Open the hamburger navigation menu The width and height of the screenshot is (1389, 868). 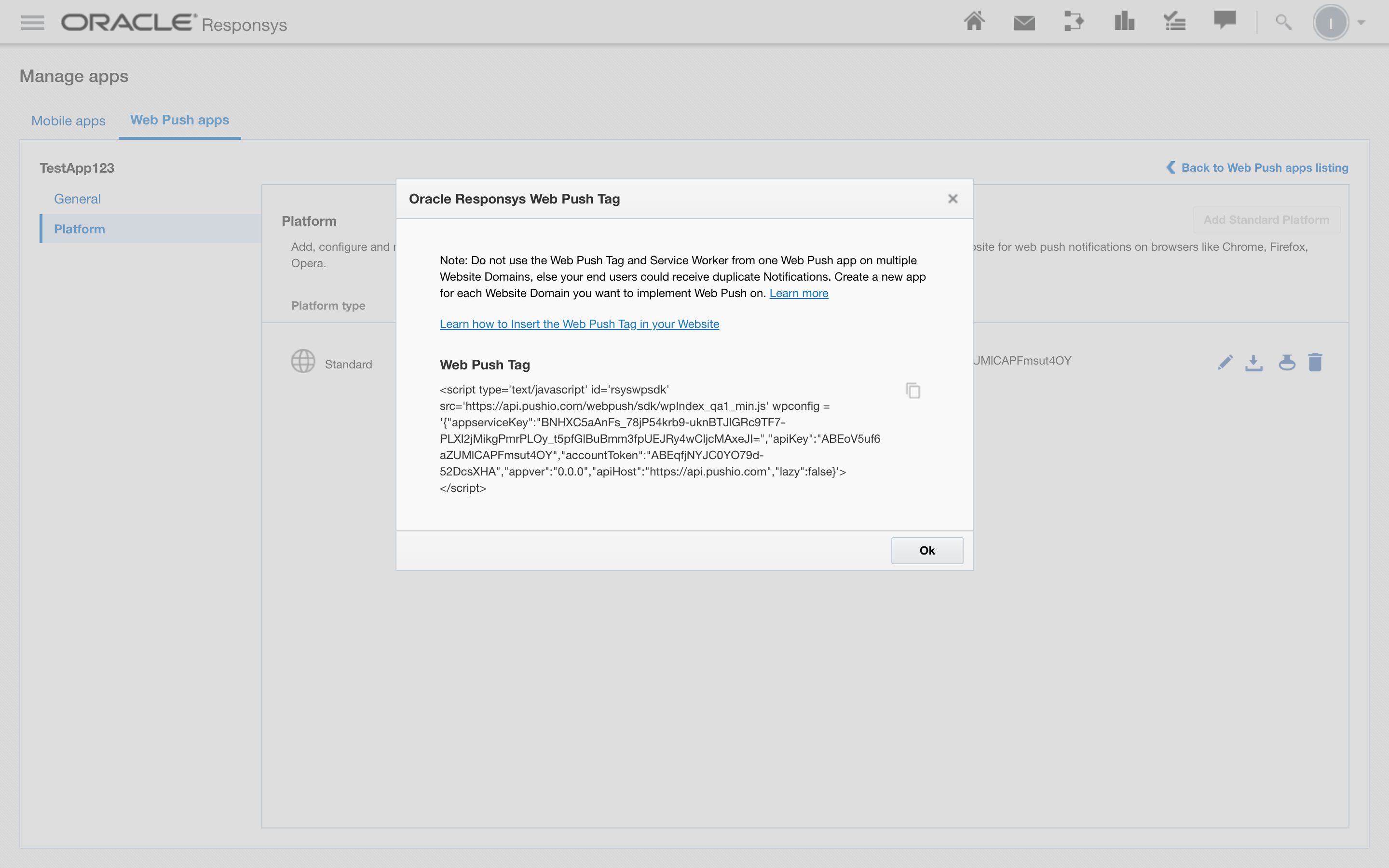pyautogui.click(x=32, y=22)
